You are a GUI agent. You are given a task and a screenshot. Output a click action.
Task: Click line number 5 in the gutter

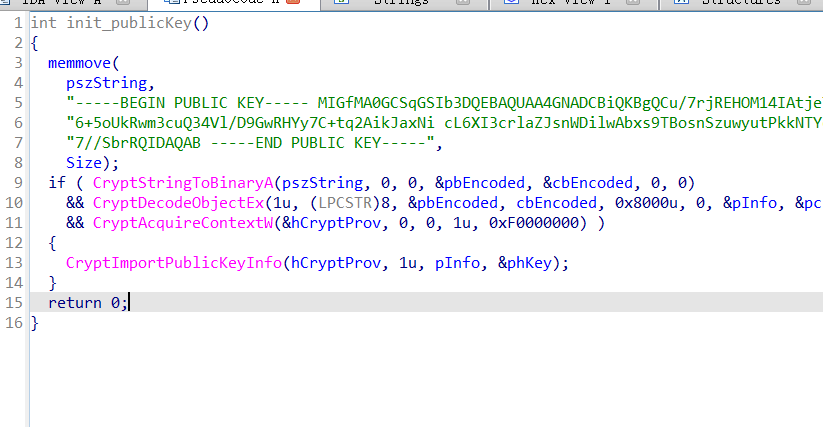18,103
